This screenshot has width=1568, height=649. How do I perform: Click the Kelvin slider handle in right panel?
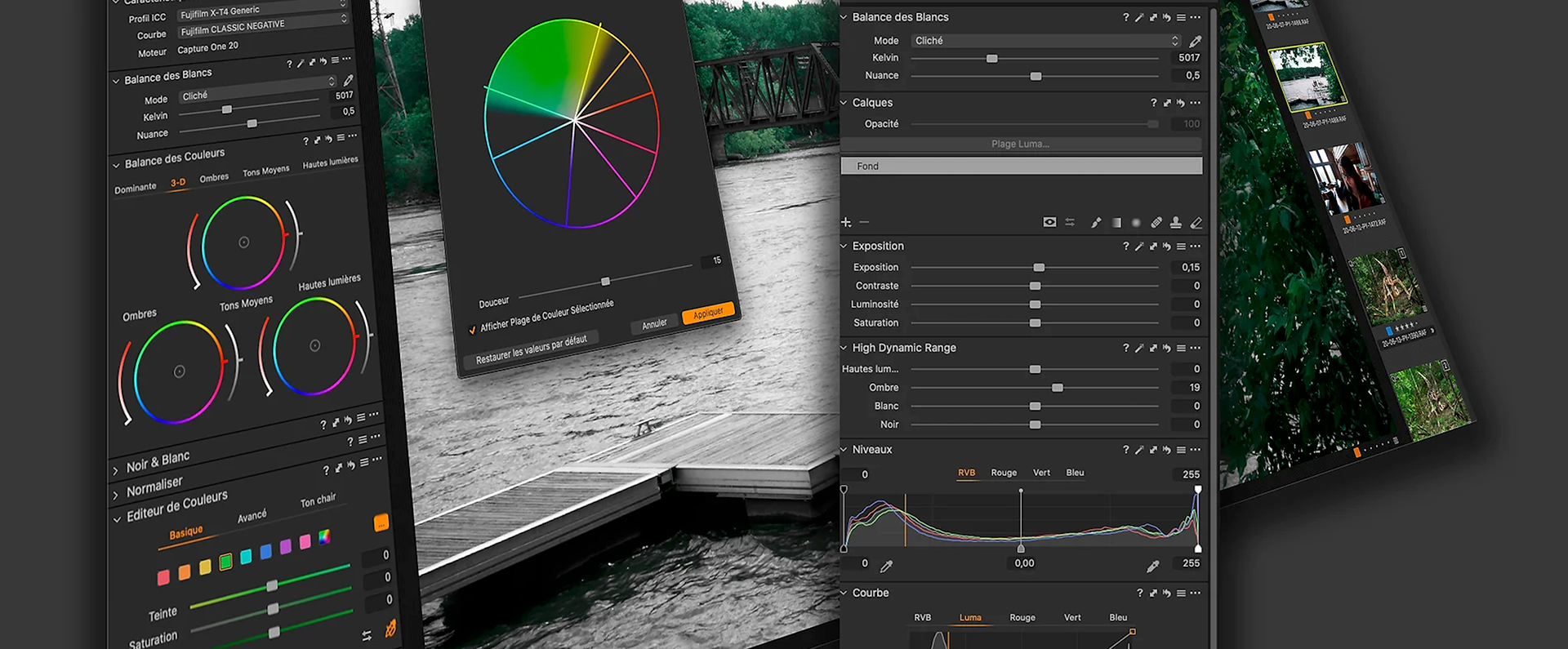click(x=991, y=59)
